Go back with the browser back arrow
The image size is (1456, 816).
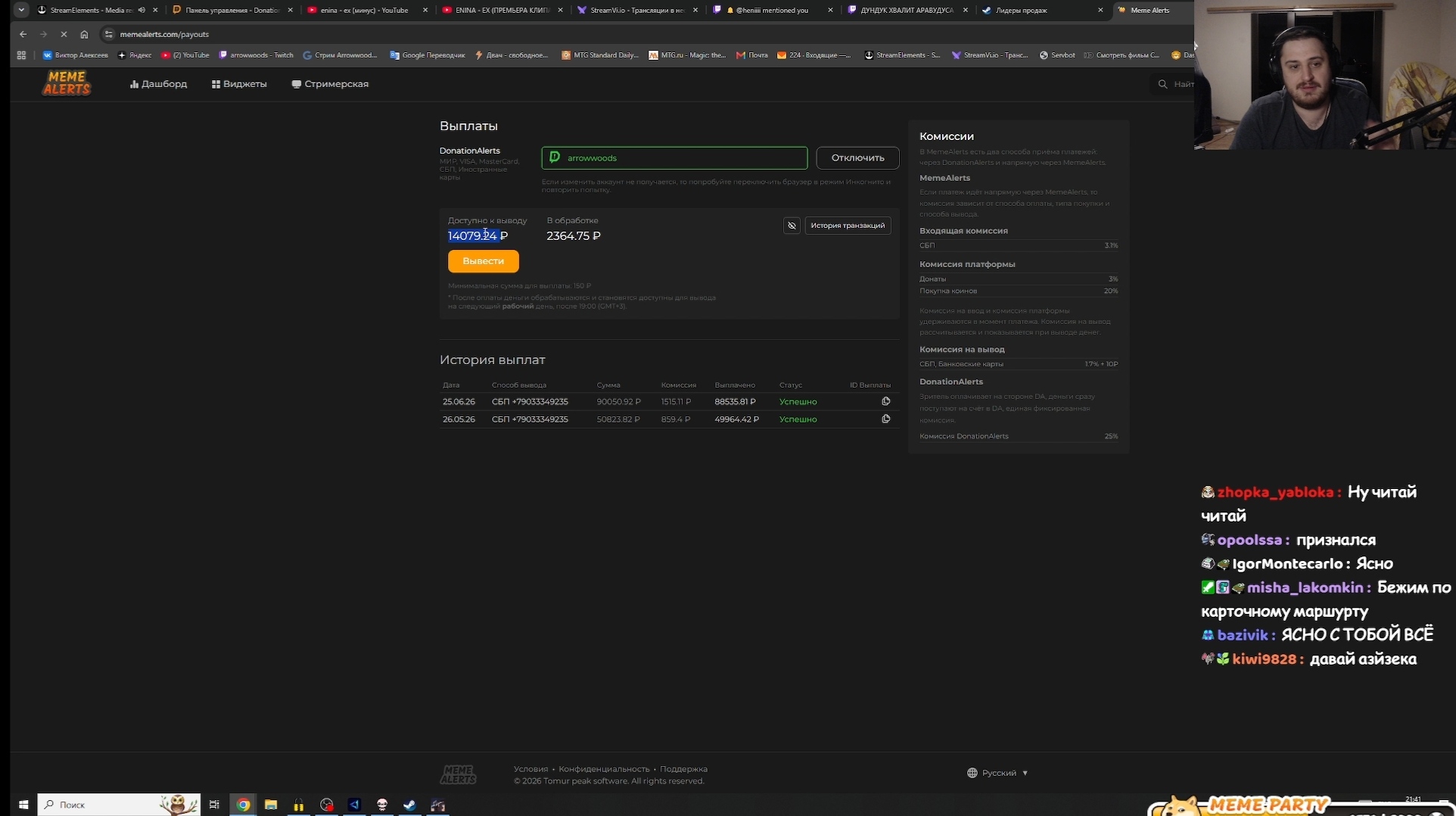pos(23,34)
